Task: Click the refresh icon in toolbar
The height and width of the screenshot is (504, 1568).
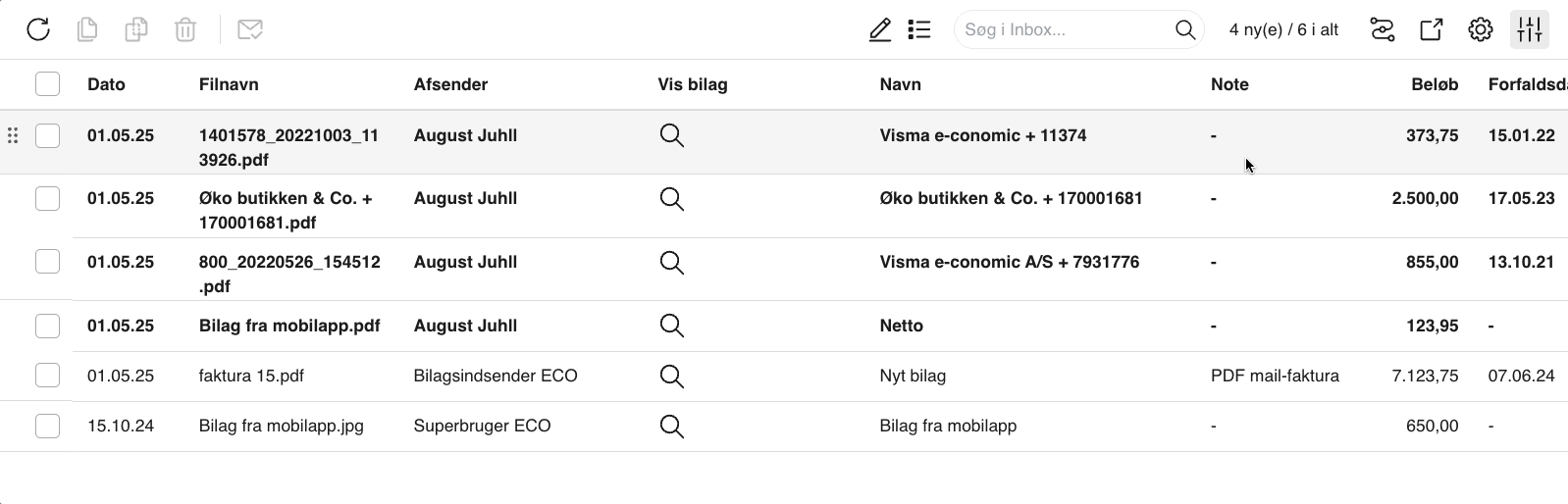Action: (x=38, y=29)
